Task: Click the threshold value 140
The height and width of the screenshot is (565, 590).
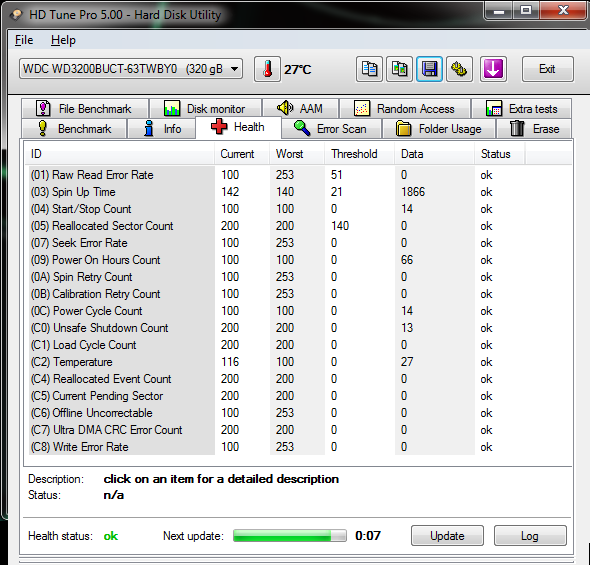Action: [x=340, y=226]
